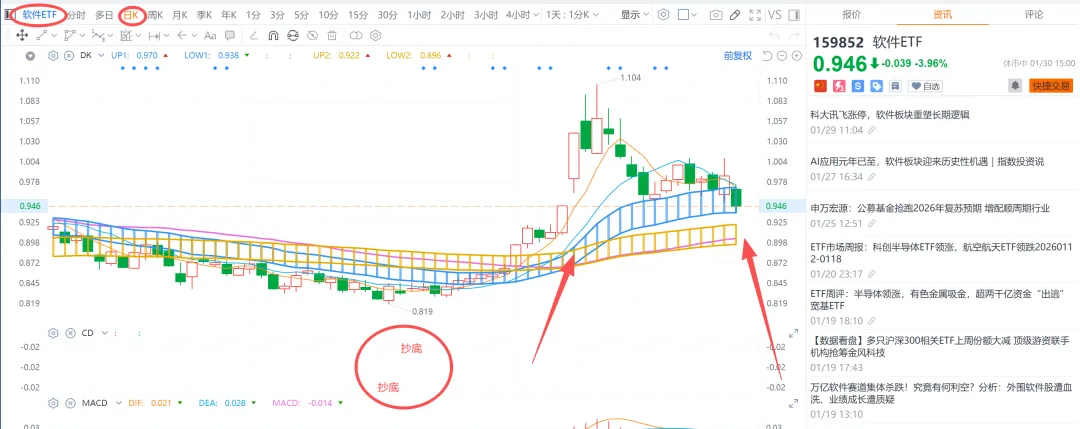Open the 显示 display dropdown
The width and height of the screenshot is (1080, 429).
(634, 14)
